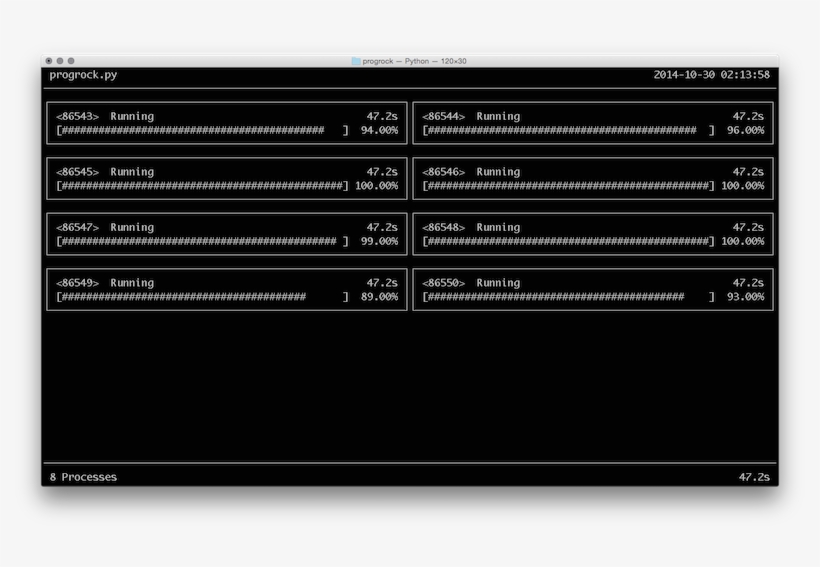This screenshot has width=820, height=567.
Task: Click Running status of process 86550
Action: click(x=498, y=283)
